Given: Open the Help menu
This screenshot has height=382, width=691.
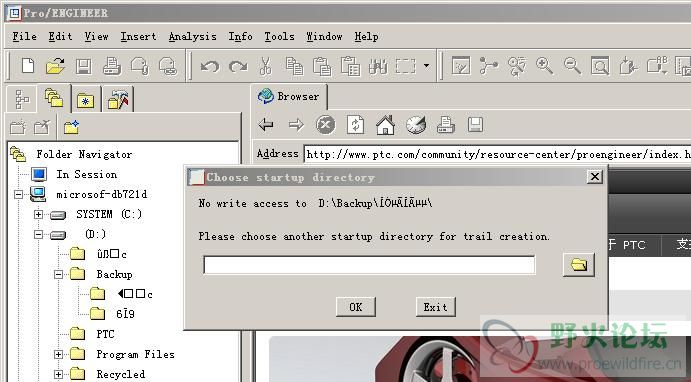Looking at the screenshot, I should click(x=367, y=37).
